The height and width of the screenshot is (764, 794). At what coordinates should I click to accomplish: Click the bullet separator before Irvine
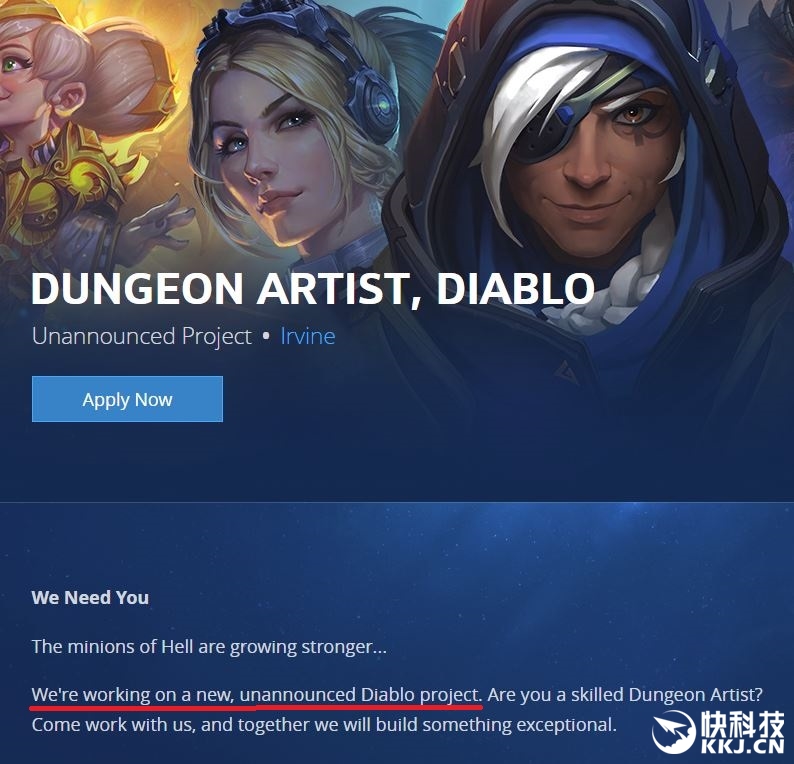tap(266, 336)
